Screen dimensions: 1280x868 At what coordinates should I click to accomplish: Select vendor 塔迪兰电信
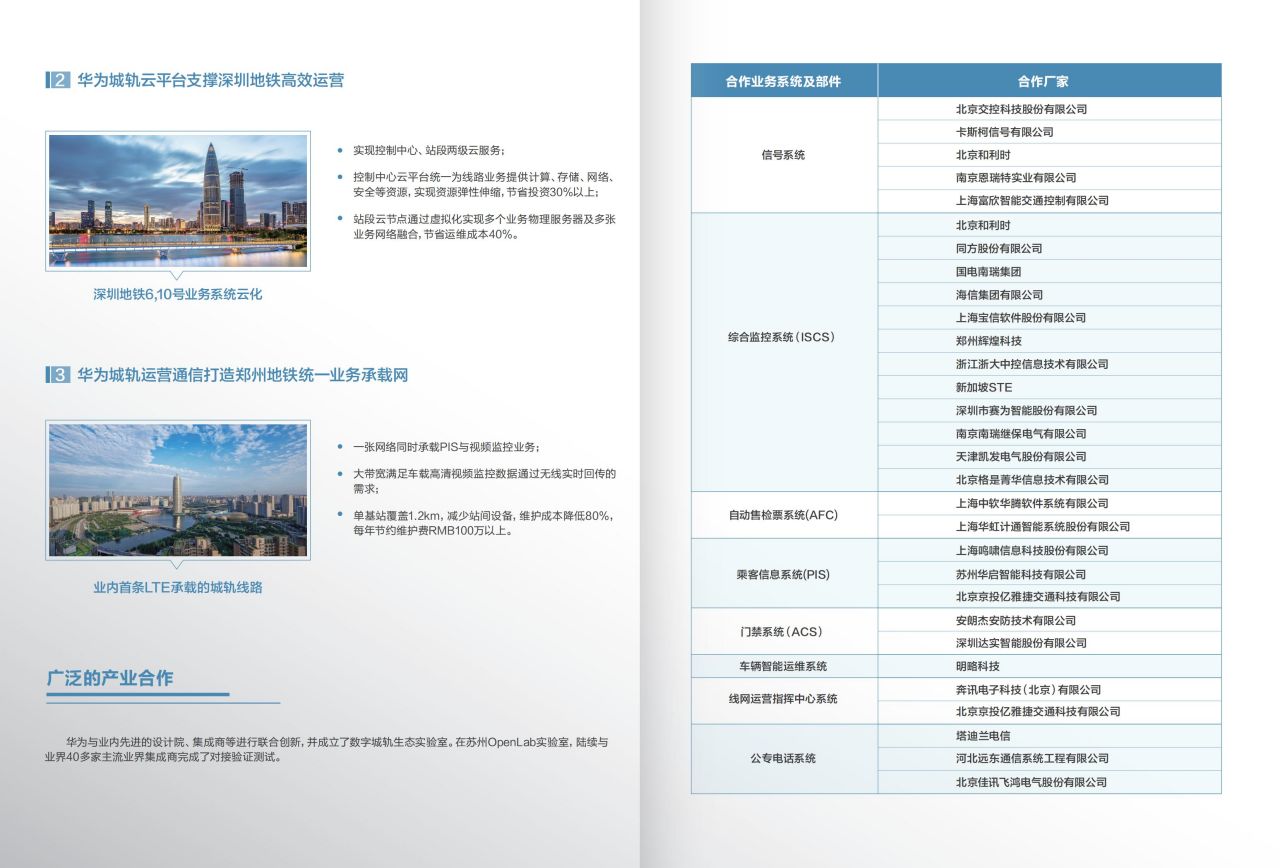pos(983,735)
